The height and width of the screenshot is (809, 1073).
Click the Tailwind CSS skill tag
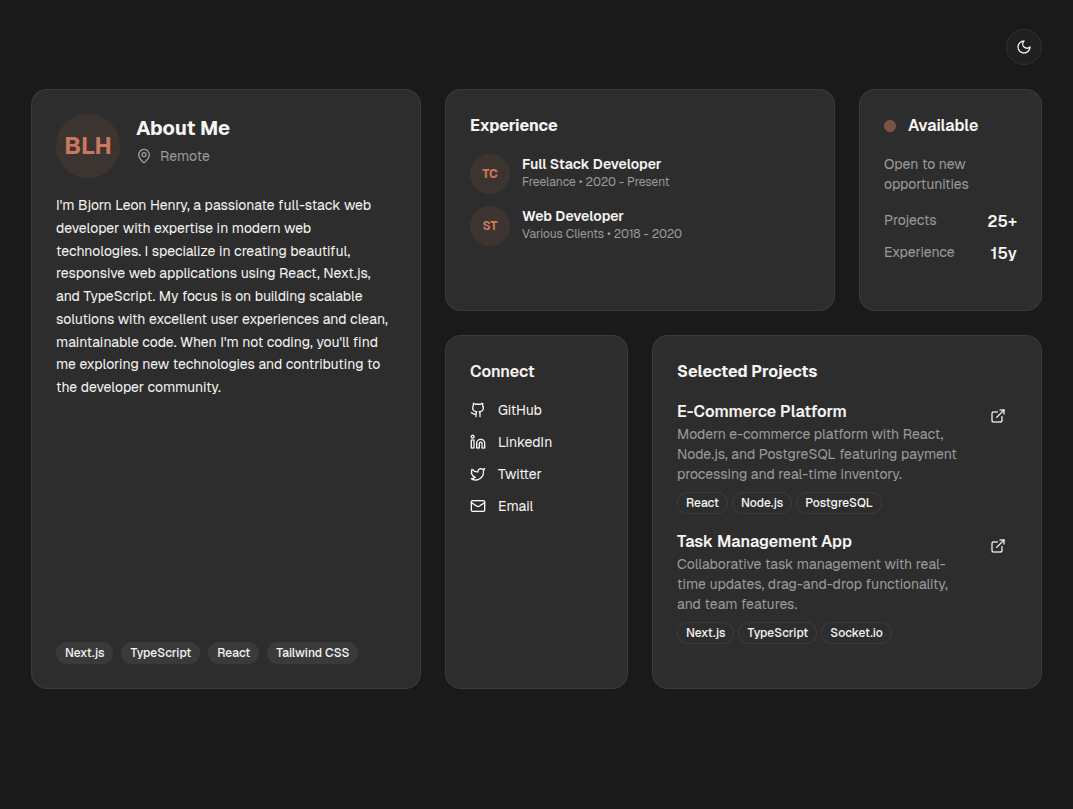(312, 653)
